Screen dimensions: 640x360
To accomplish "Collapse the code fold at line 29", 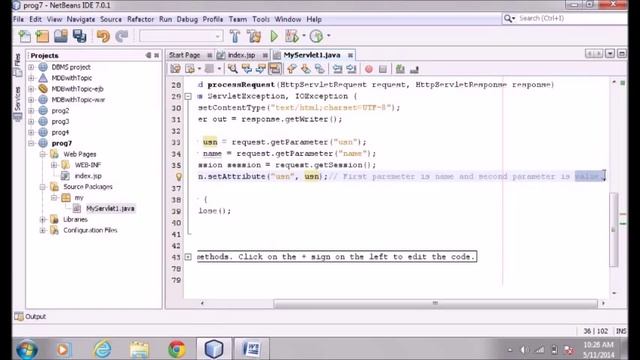I will point(188,96).
